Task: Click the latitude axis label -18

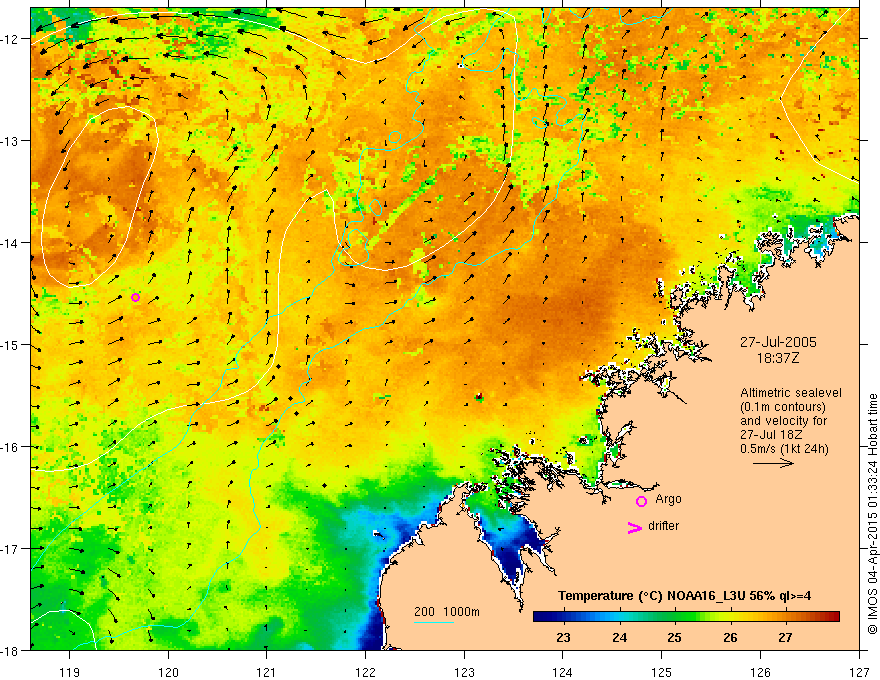Action: 10,651
